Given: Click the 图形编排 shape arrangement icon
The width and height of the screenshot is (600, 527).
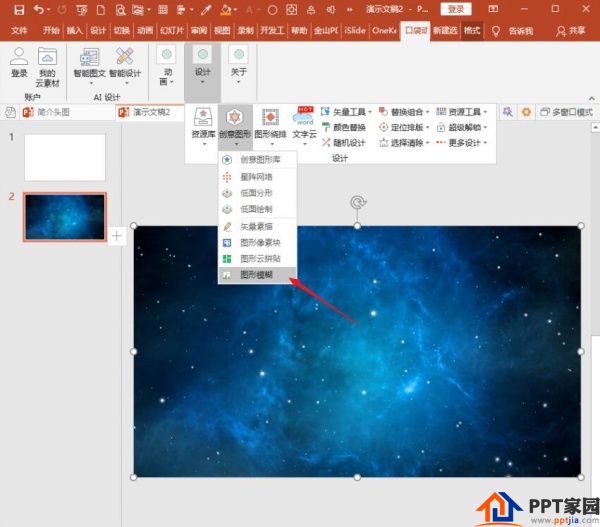Looking at the screenshot, I should click(271, 127).
